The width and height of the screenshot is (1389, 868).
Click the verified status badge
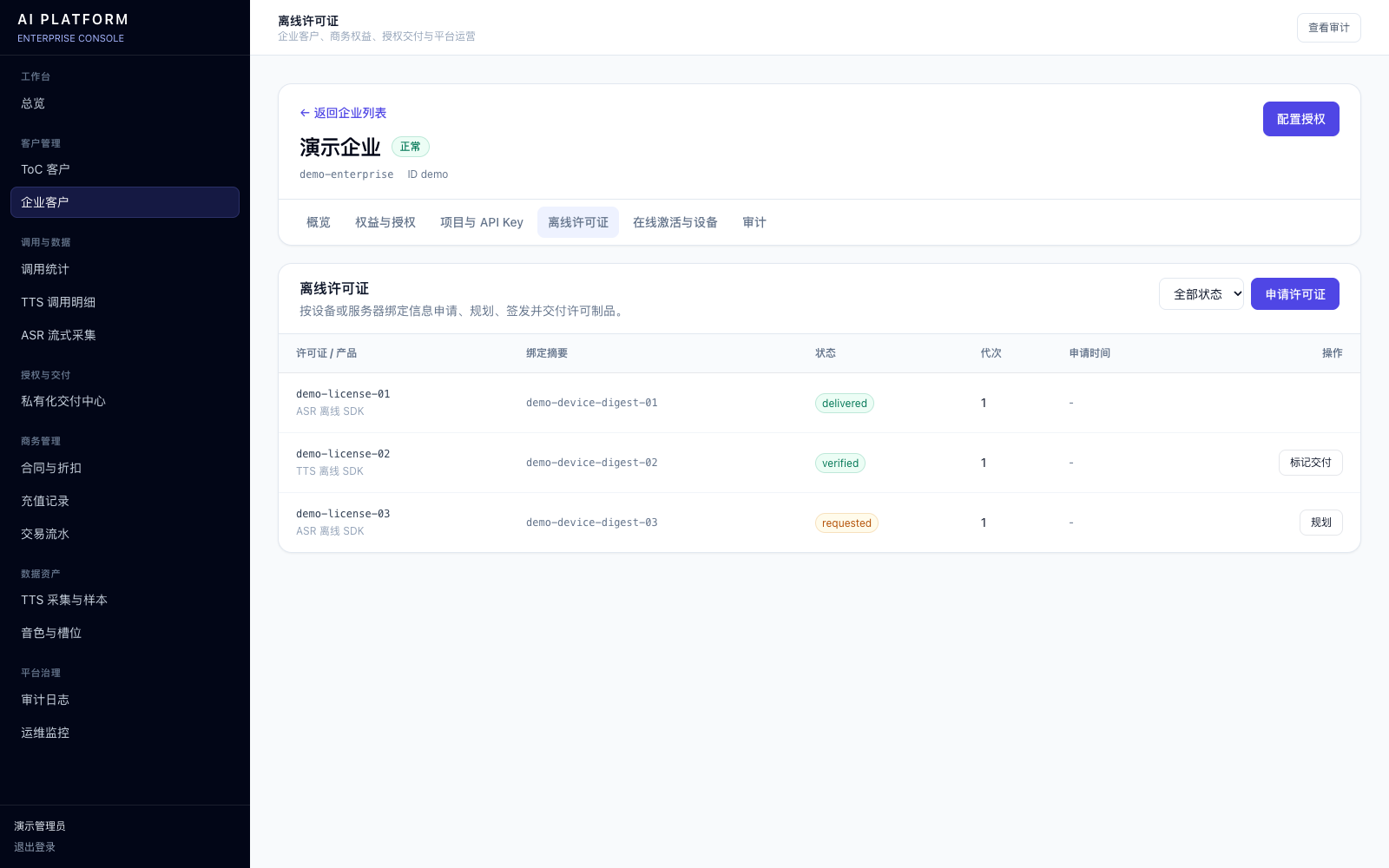pos(840,463)
